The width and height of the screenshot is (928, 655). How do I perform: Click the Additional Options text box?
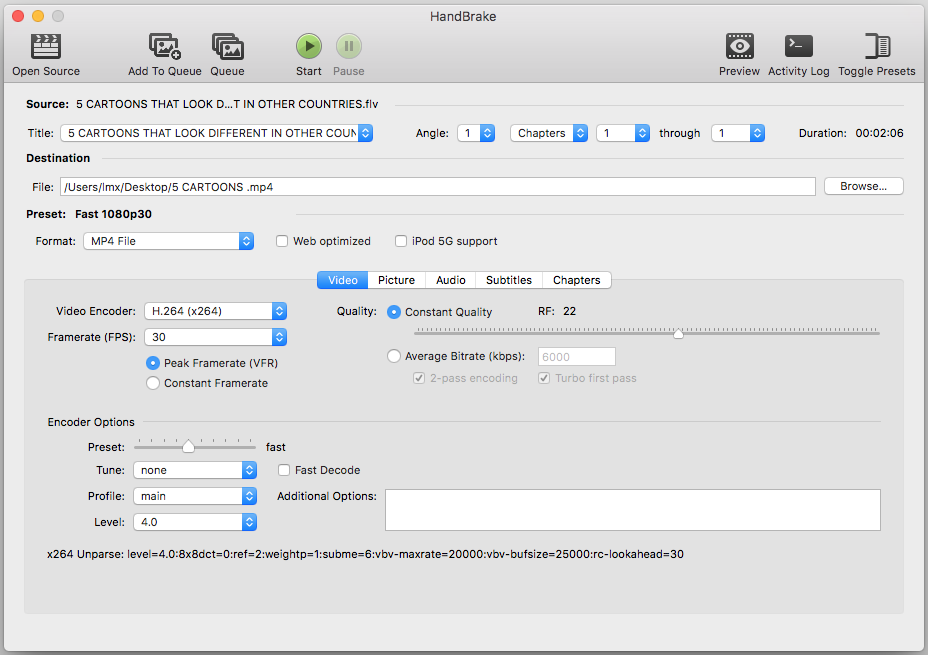(633, 509)
